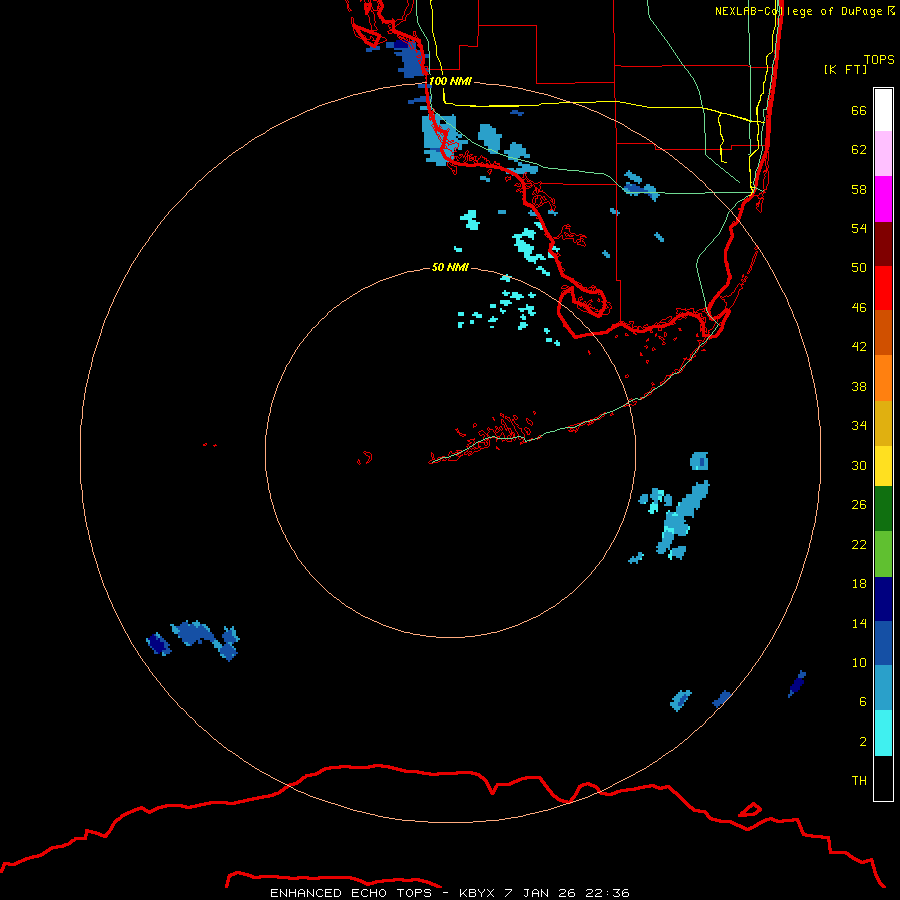This screenshot has height=900, width=900.
Task: Select the 50 NMI range ring label
Action: 450,267
